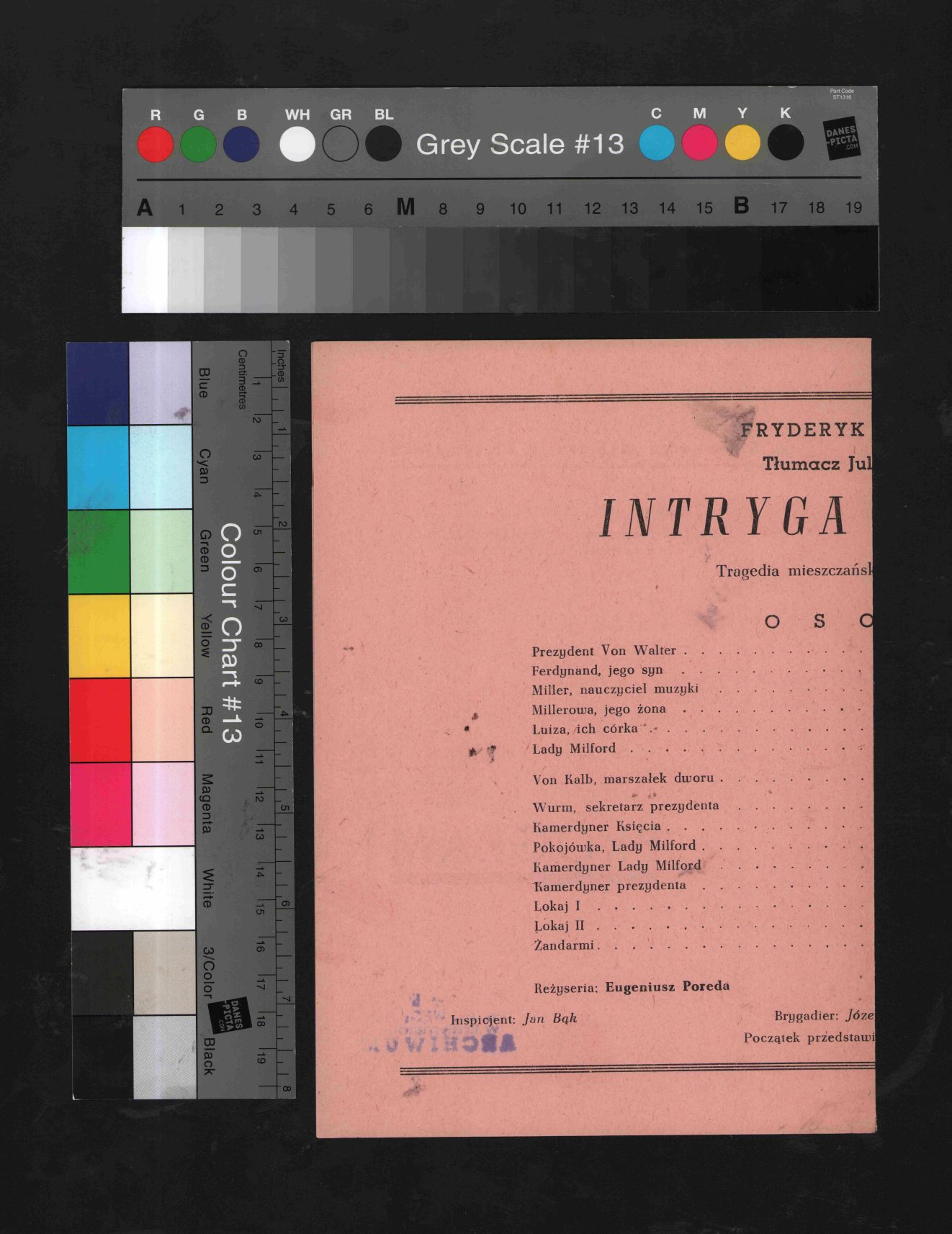Pick the magenta M circle
Screen dimensions: 952x1234
(x=699, y=143)
